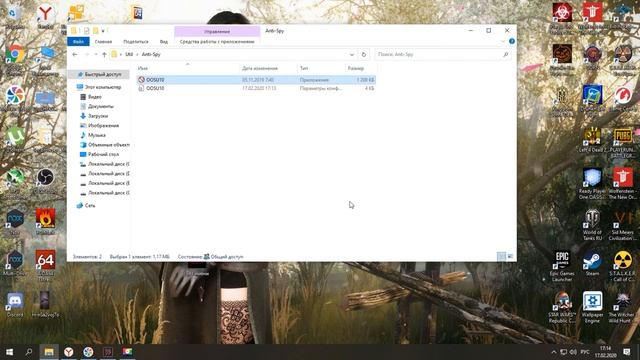This screenshot has height=360, width=640.
Task: Open the Wallpaper Engine shortcut
Action: (592, 307)
